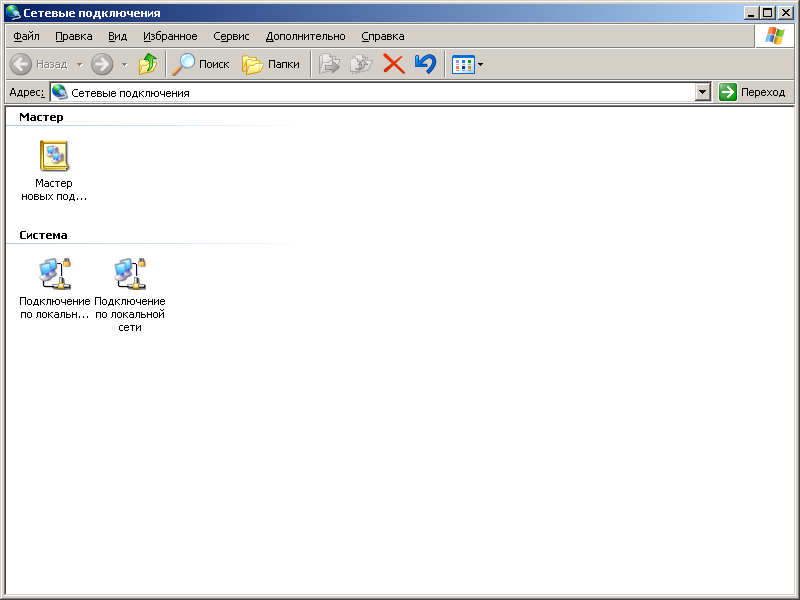Open the Справка menu
The image size is (800, 600).
tap(383, 36)
